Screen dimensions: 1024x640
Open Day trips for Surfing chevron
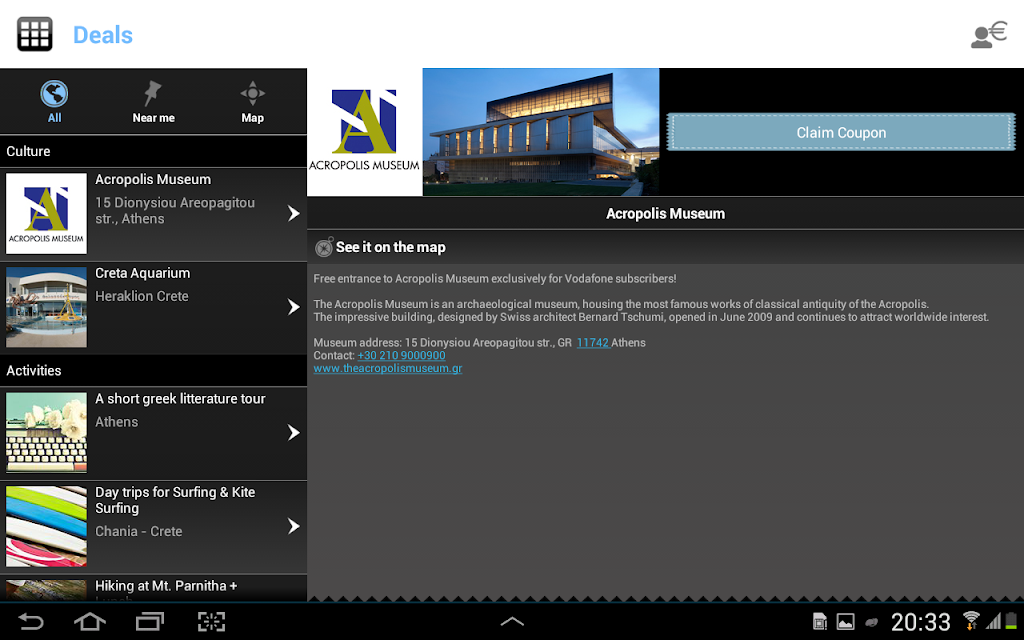[x=293, y=526]
